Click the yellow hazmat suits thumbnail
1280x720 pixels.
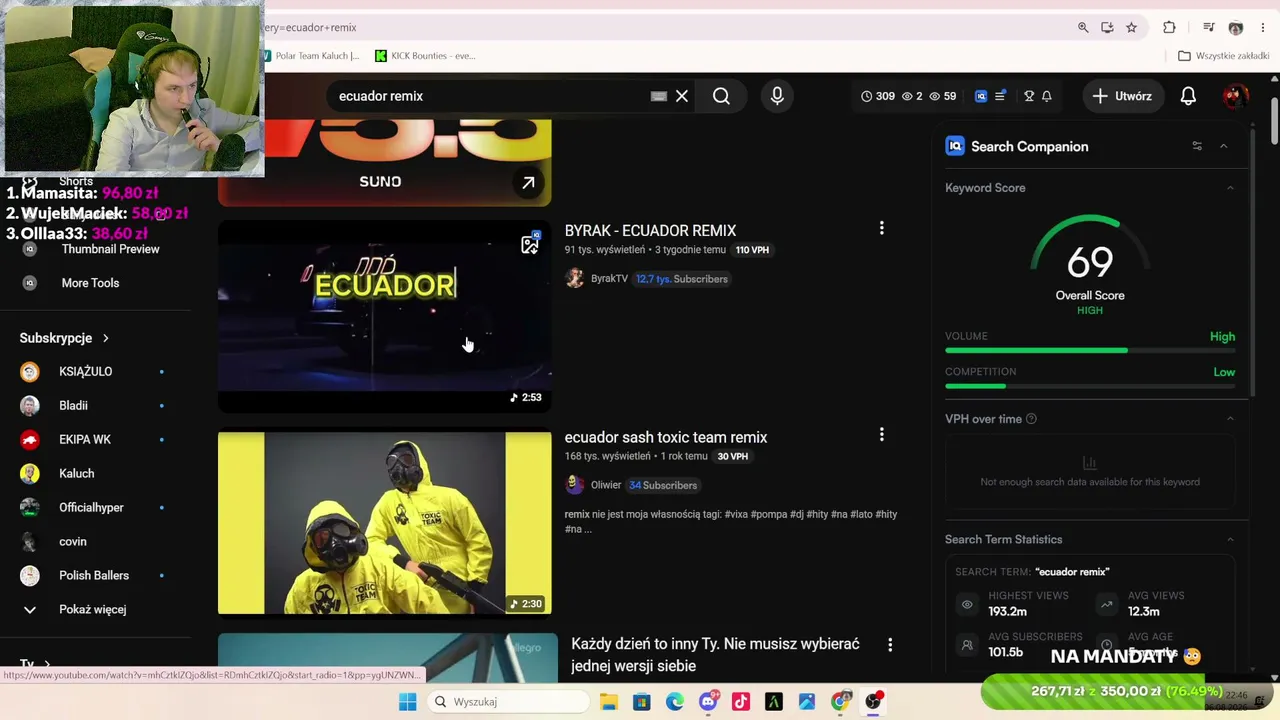(x=384, y=523)
